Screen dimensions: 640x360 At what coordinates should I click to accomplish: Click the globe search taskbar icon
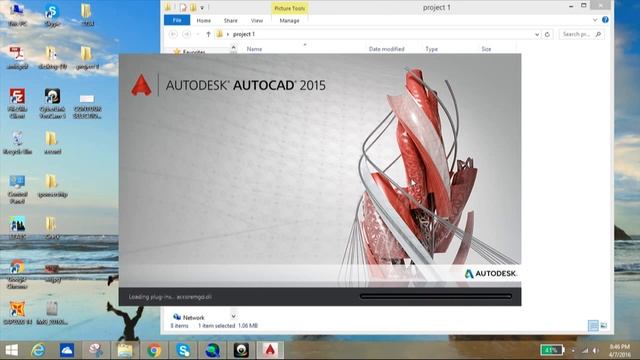[212, 350]
